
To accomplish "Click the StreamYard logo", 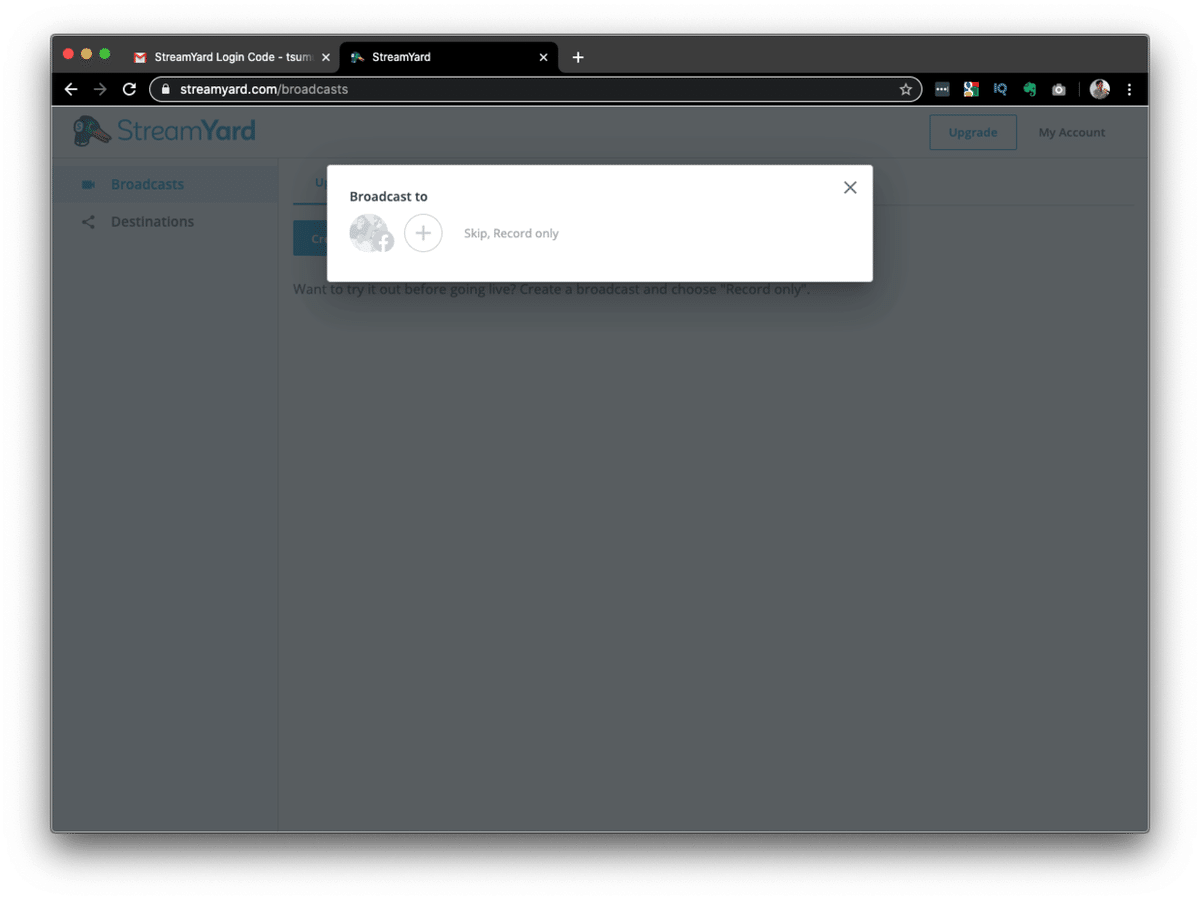I will click(x=165, y=131).
